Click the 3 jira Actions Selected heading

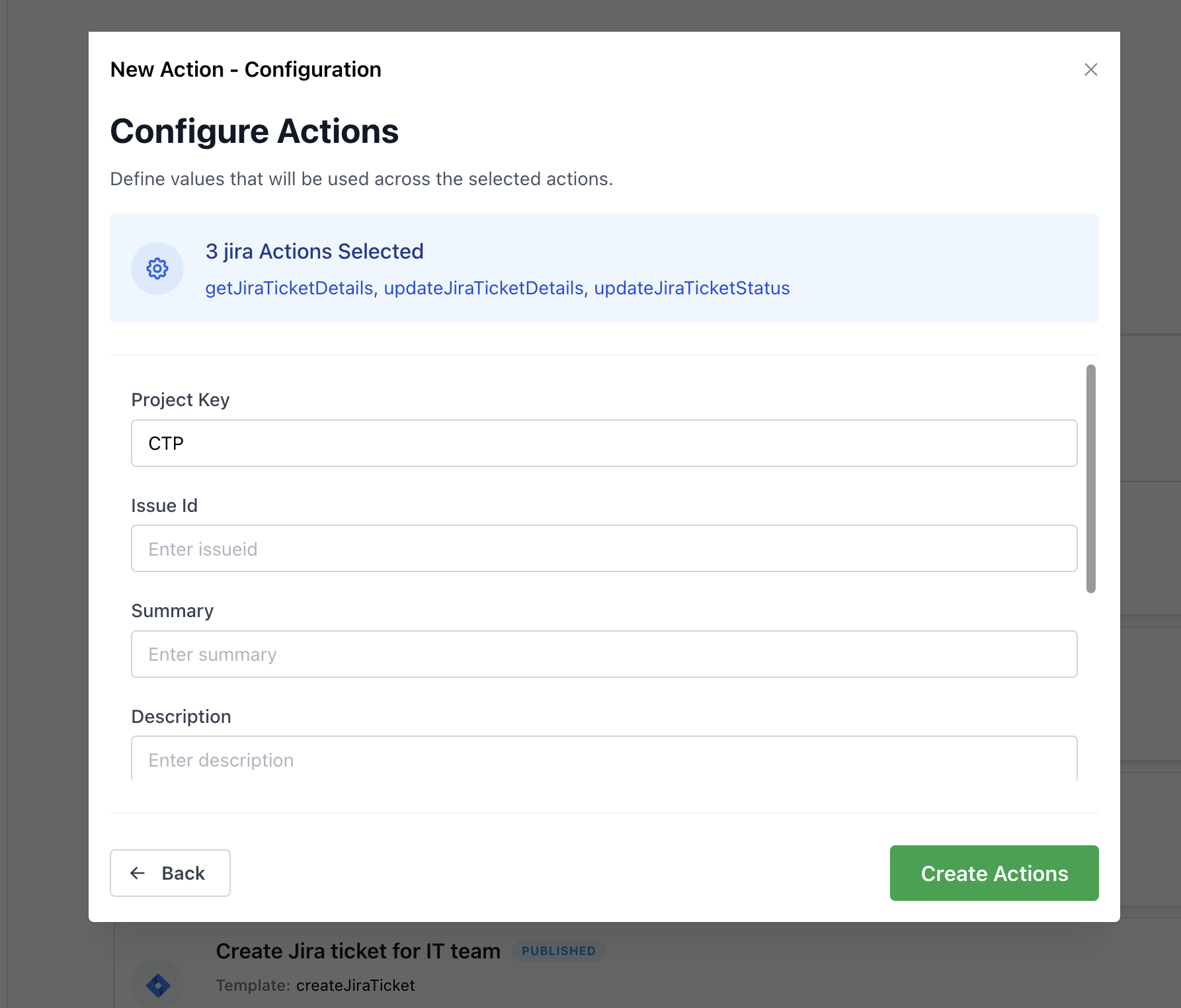tap(314, 251)
